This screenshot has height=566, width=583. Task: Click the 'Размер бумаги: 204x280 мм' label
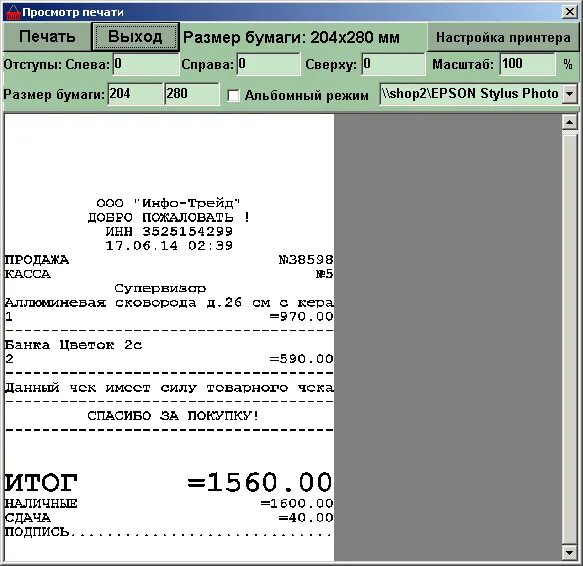[292, 38]
